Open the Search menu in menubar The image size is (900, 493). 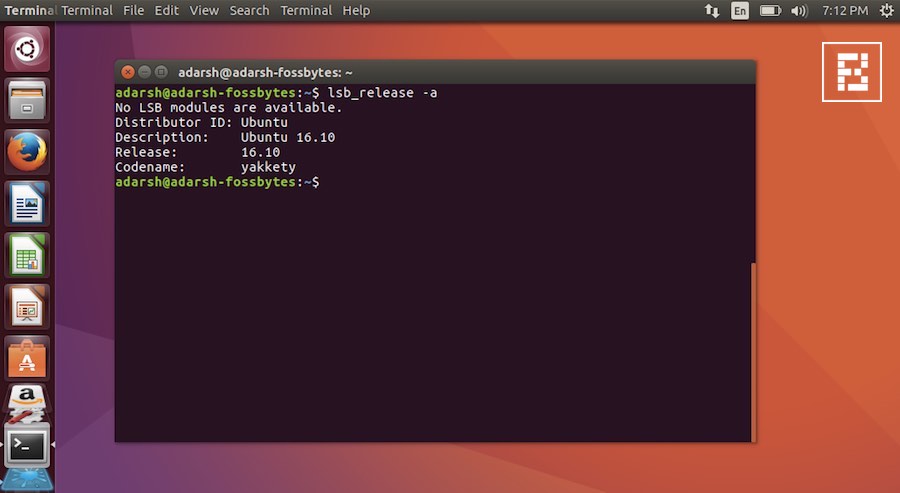click(249, 11)
